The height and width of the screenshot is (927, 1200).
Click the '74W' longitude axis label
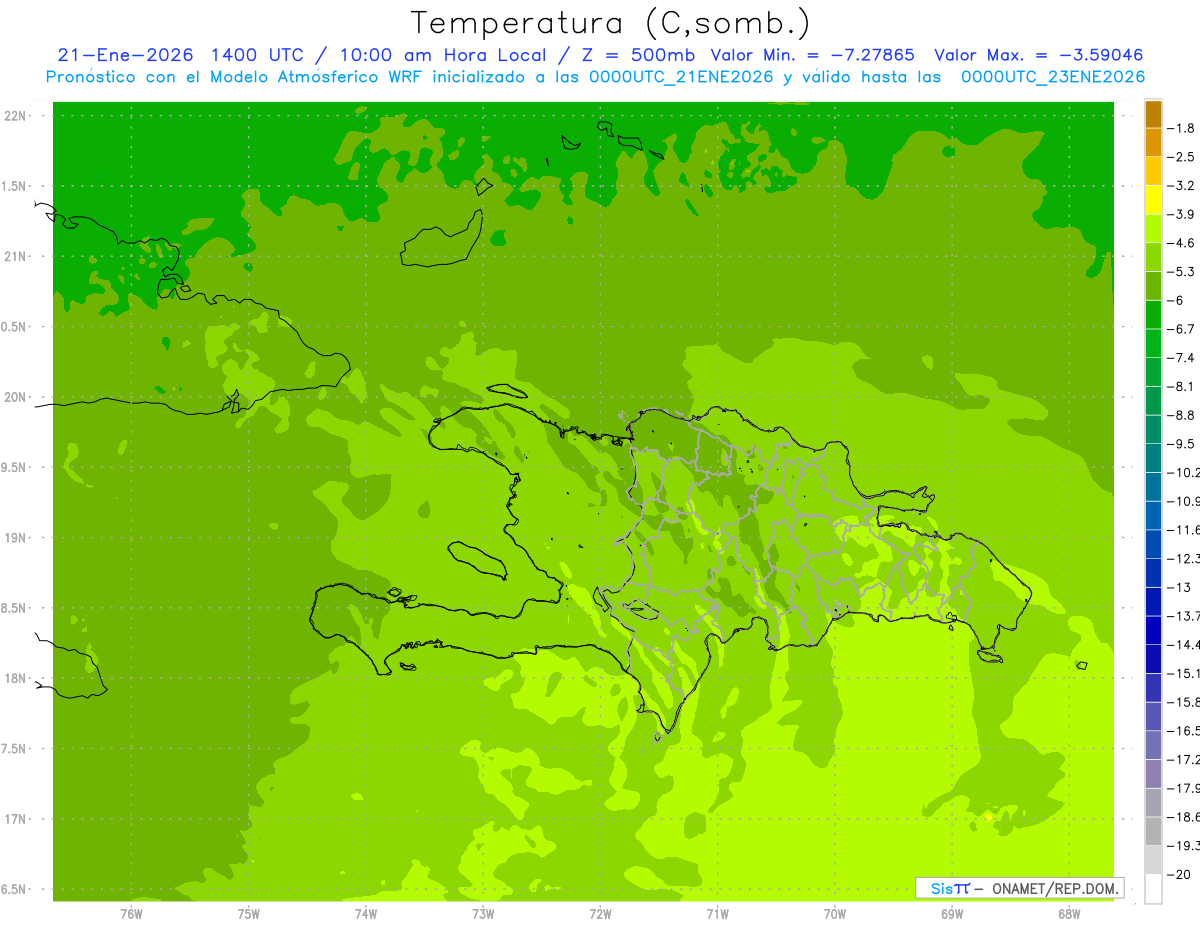click(x=365, y=914)
